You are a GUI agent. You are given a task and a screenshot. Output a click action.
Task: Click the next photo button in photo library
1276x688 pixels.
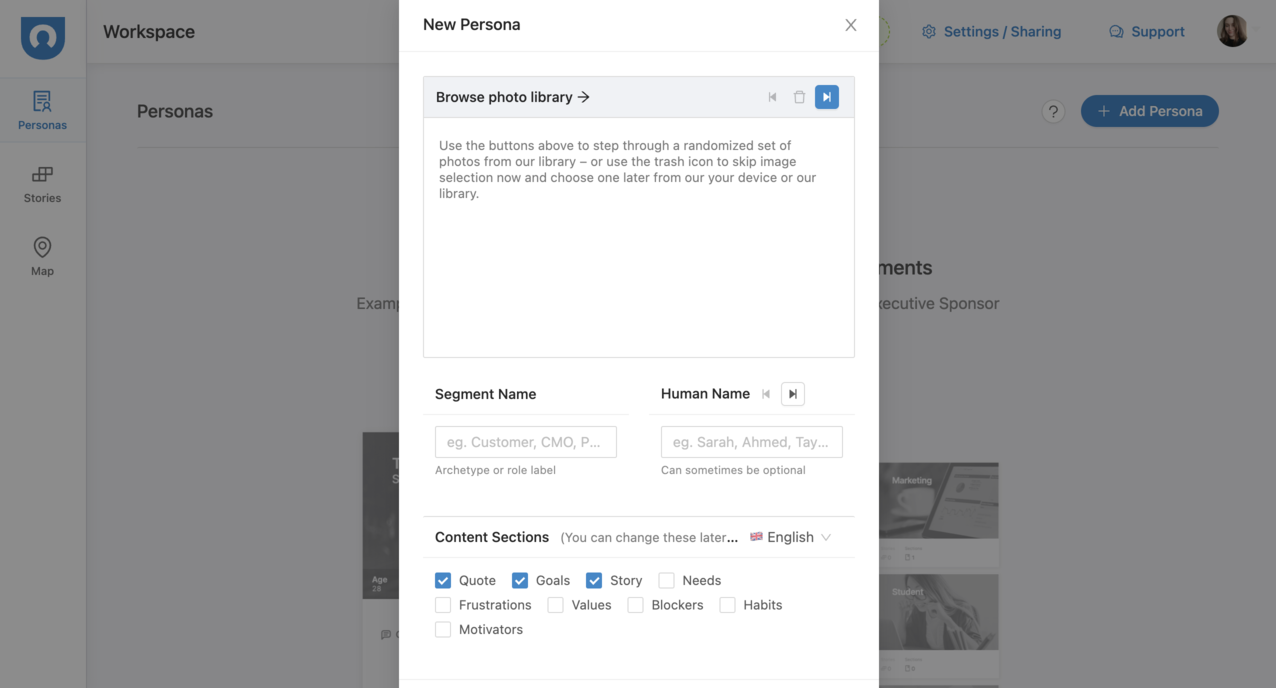826,97
